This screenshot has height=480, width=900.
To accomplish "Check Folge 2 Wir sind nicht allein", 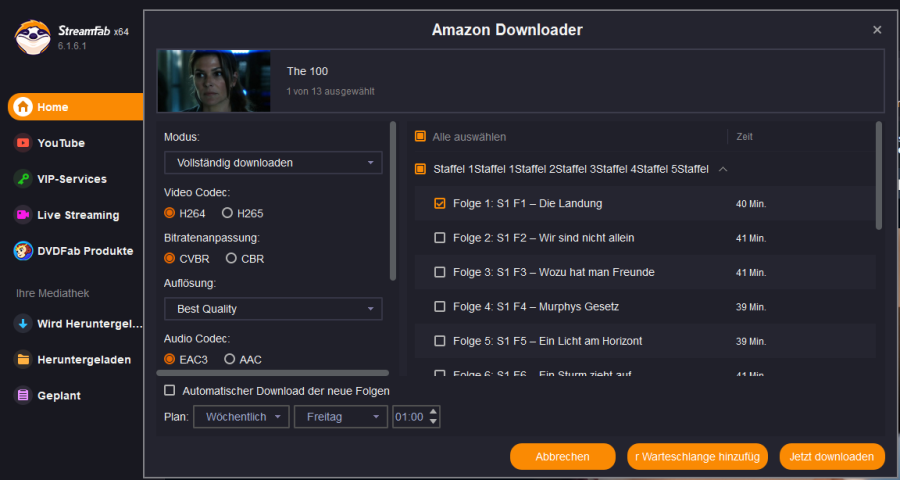I will pos(440,238).
